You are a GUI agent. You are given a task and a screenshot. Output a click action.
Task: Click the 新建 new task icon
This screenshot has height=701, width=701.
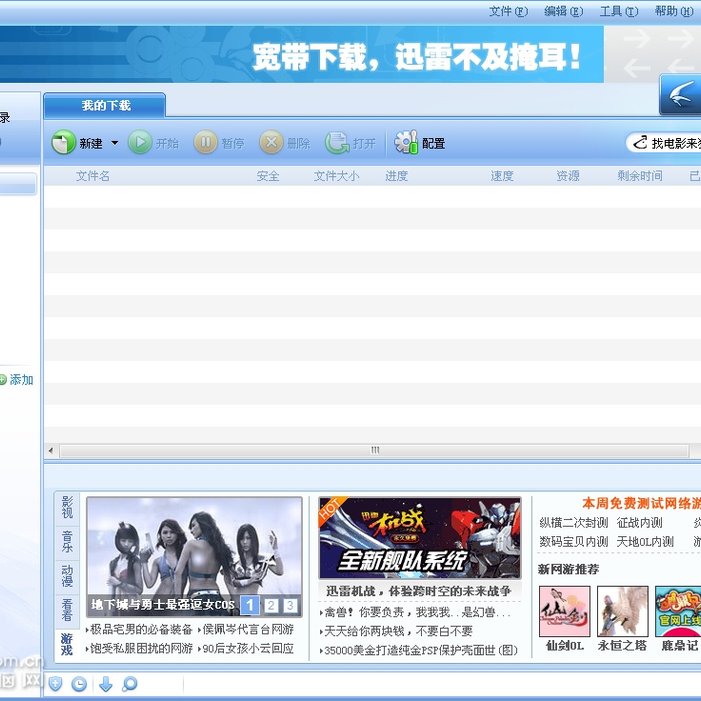pos(63,143)
